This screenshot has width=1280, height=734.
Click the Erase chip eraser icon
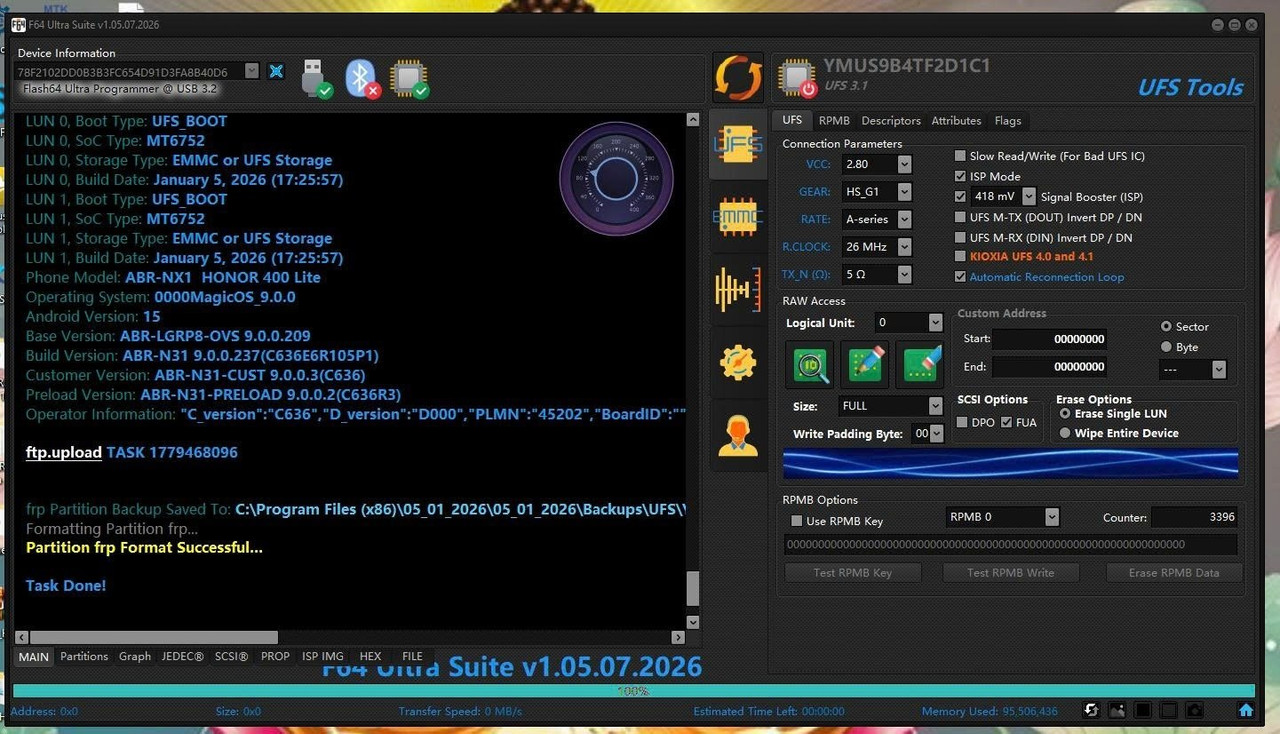click(919, 365)
